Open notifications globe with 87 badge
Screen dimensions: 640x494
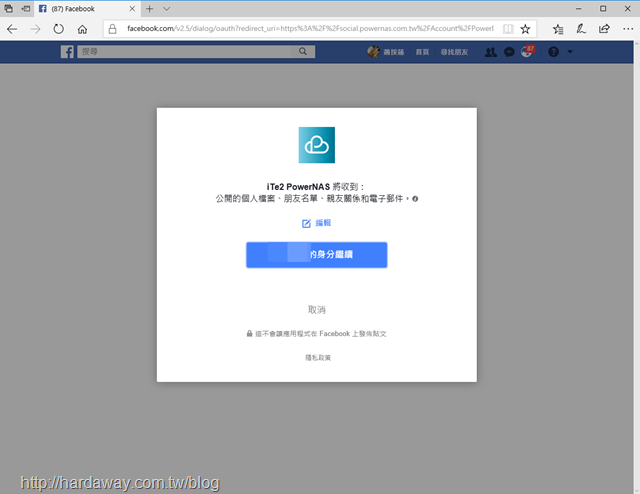point(527,51)
